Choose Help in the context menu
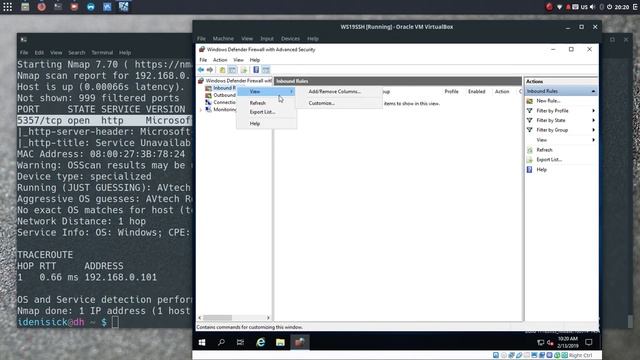 pyautogui.click(x=266, y=123)
